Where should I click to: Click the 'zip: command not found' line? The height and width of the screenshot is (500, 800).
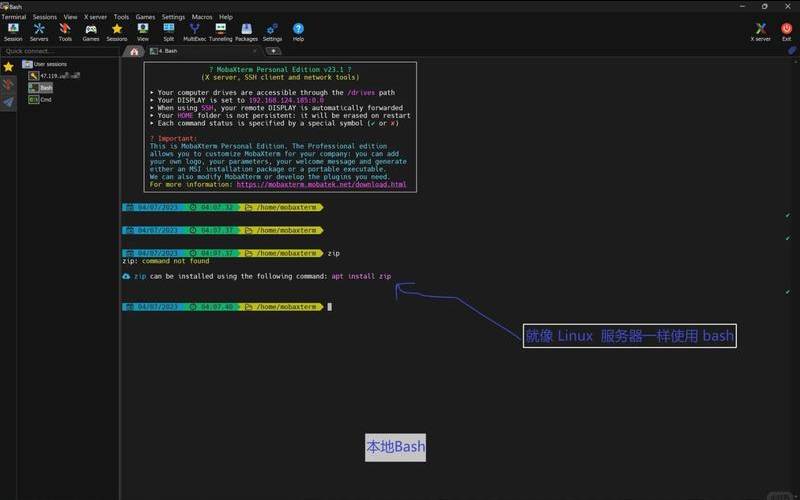[166, 261]
